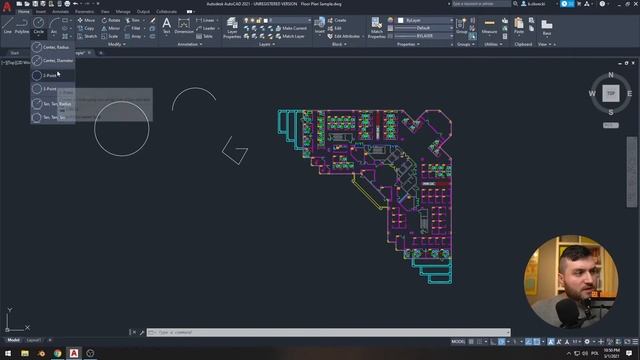Open the Collaborate ribbon tab
Viewport: 640px width, 360px height.
(167, 12)
